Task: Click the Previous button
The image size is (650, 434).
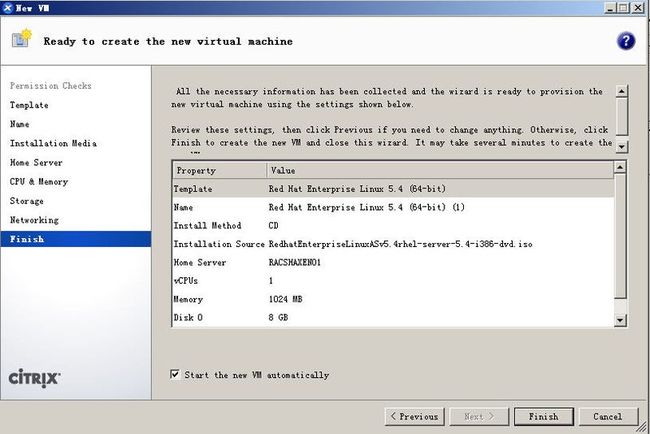Action: pyautogui.click(x=415, y=417)
